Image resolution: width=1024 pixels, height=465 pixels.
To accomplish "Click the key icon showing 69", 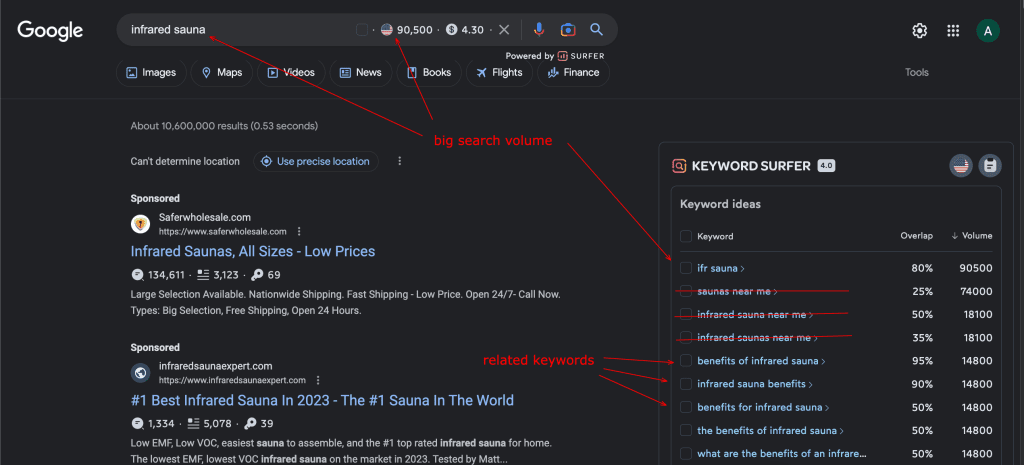I will (256, 275).
